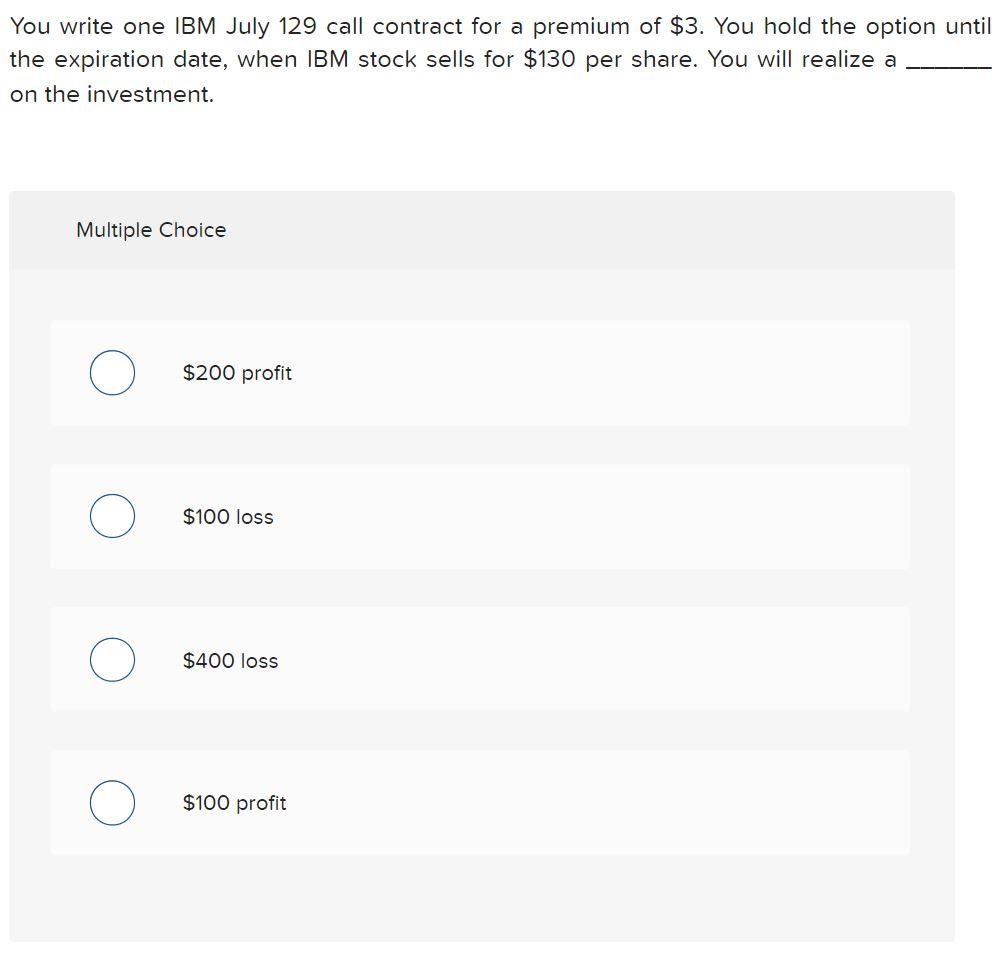
Task: Click the Multiple Choice header
Action: pyautogui.click(x=150, y=229)
